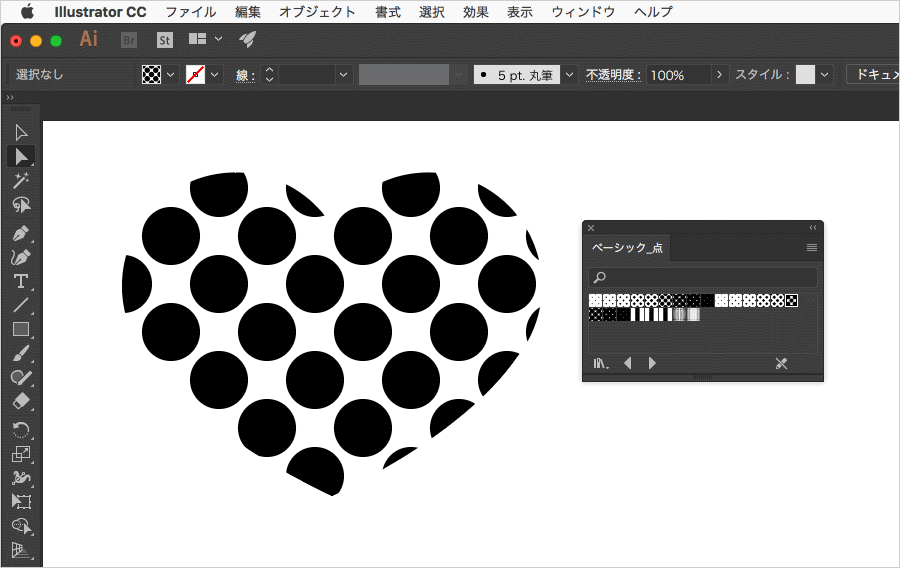The height and width of the screenshot is (568, 900).
Task: Collapse the swatch panel with double arrows
Action: click(813, 228)
